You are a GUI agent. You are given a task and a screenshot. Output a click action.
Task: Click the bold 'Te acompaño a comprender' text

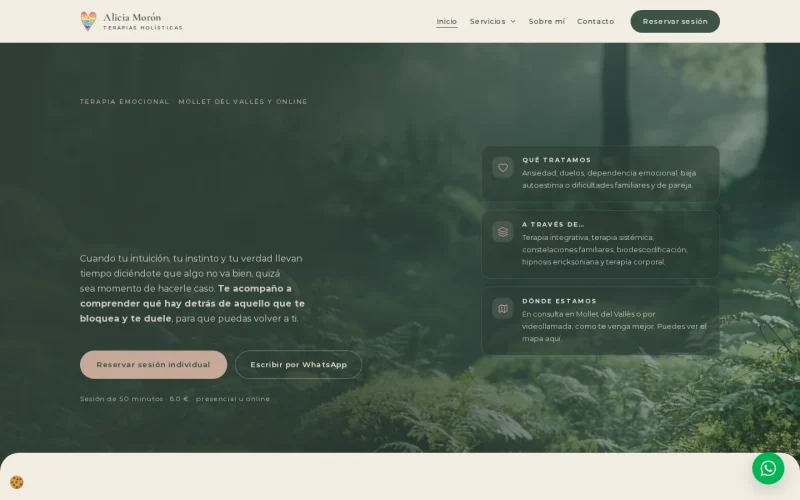pyautogui.click(x=192, y=304)
